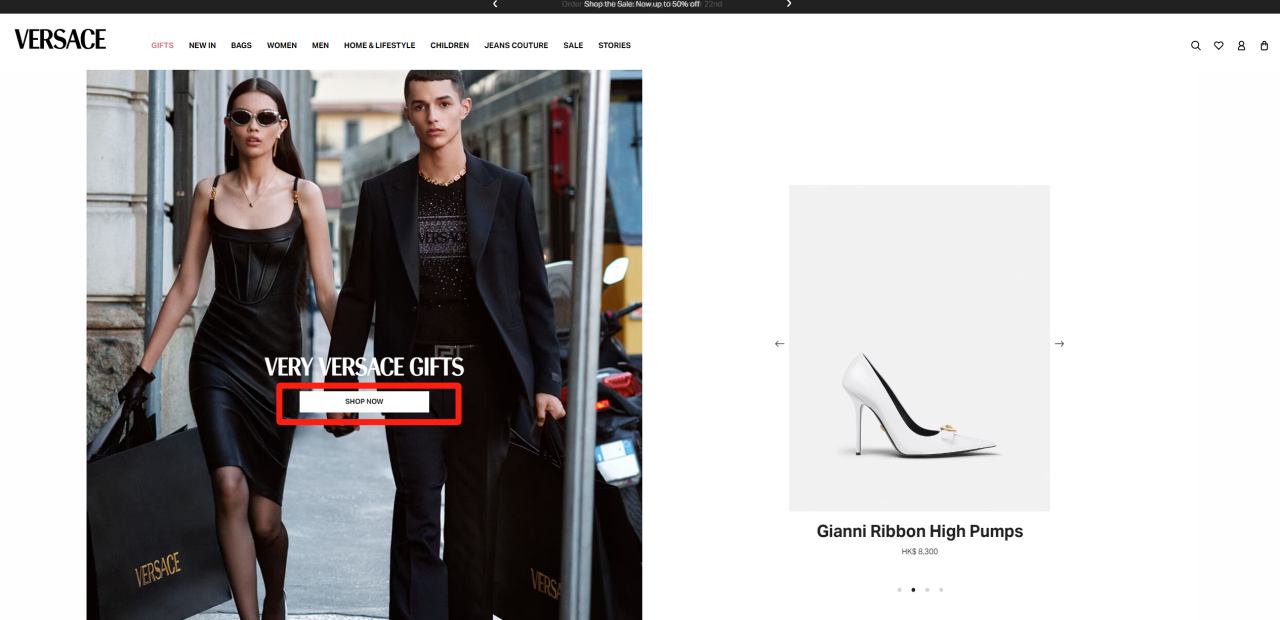Viewport: 1280px width, 620px height.
Task: Show next product with carousel right arrow
Action: [1059, 344]
